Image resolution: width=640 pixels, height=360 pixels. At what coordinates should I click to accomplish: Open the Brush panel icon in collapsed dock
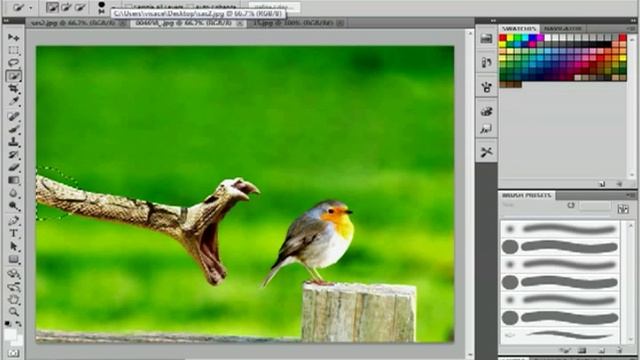[x=487, y=87]
